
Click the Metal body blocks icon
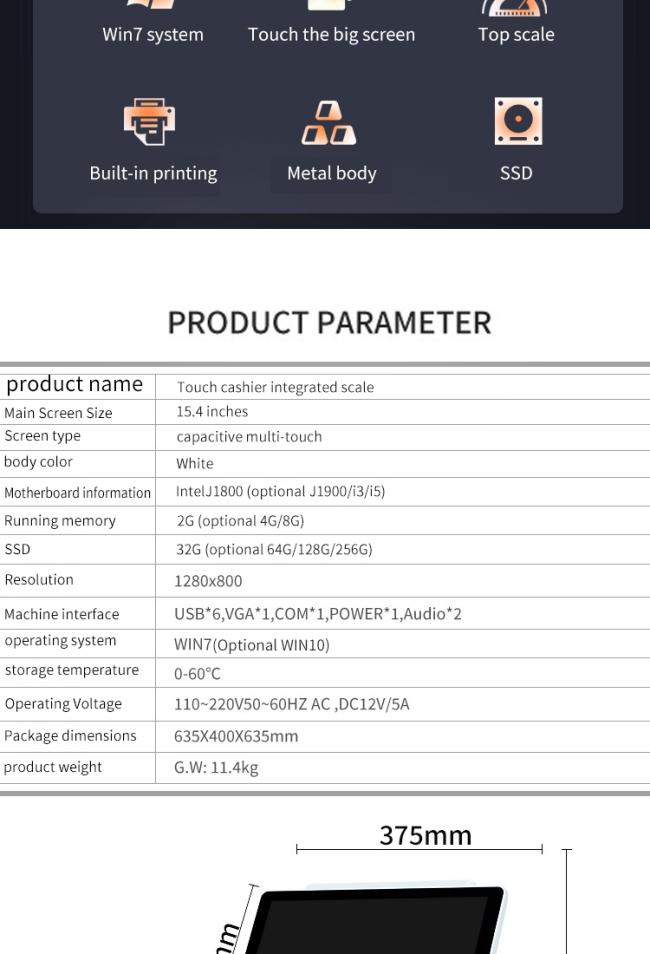[330, 123]
